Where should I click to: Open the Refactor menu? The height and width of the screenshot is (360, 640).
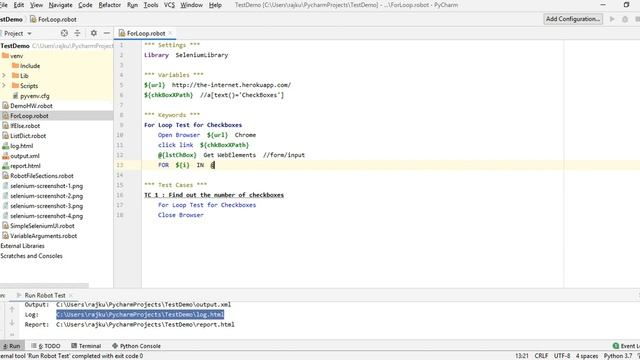pyautogui.click(x=110, y=5)
